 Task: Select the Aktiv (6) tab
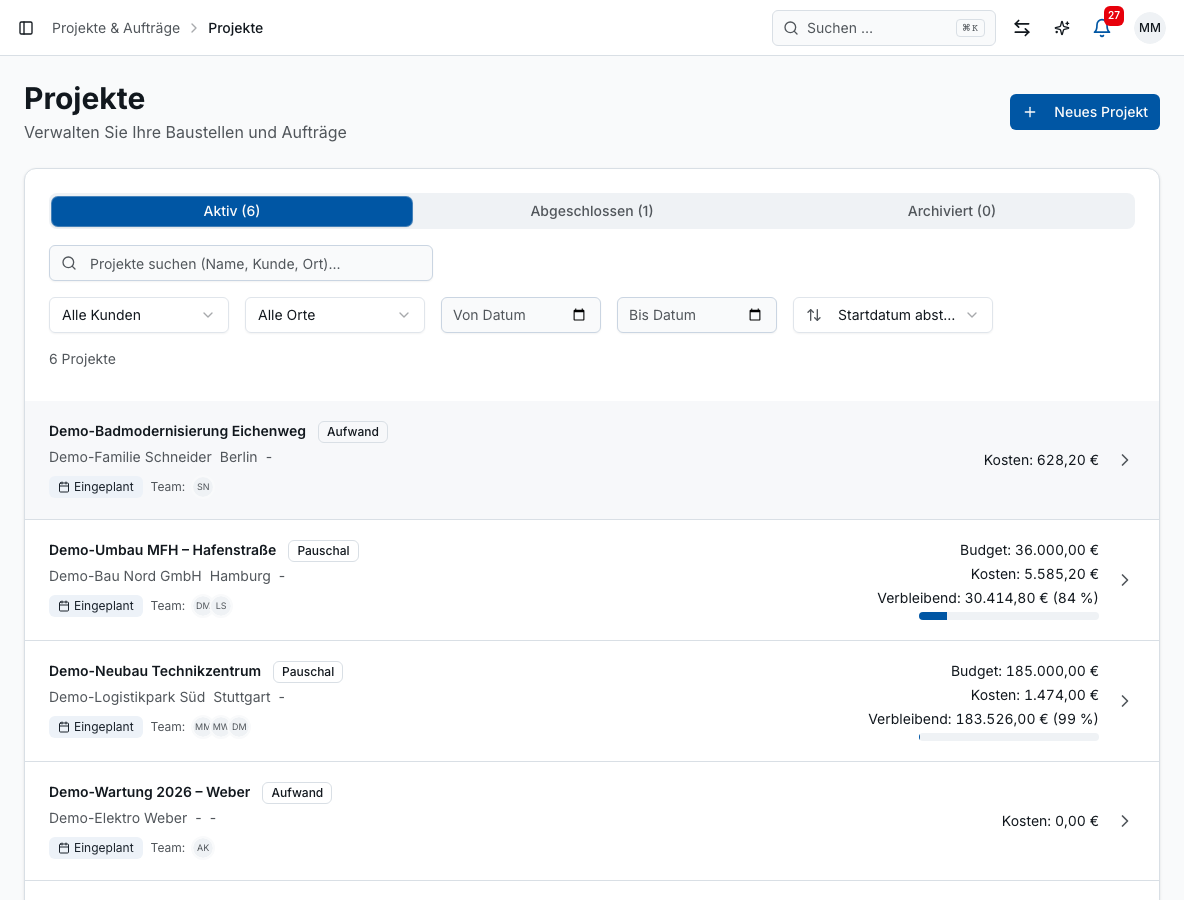(232, 211)
